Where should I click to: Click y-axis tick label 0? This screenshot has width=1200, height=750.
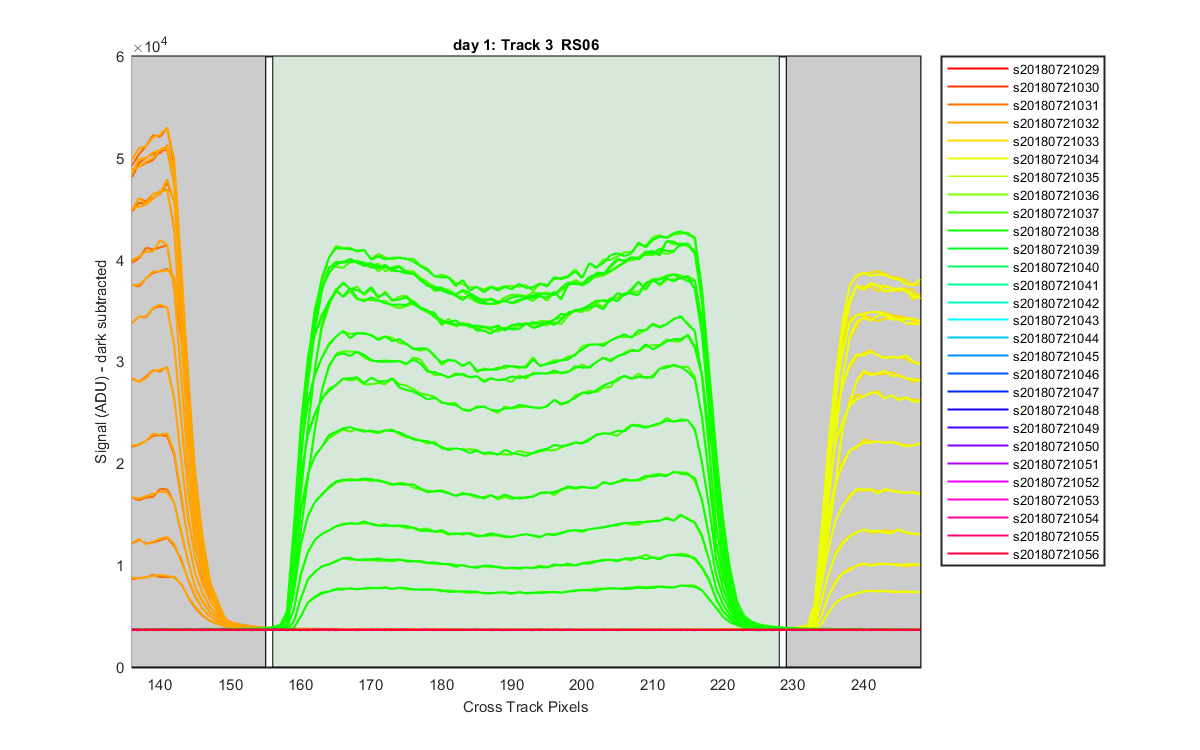121,668
